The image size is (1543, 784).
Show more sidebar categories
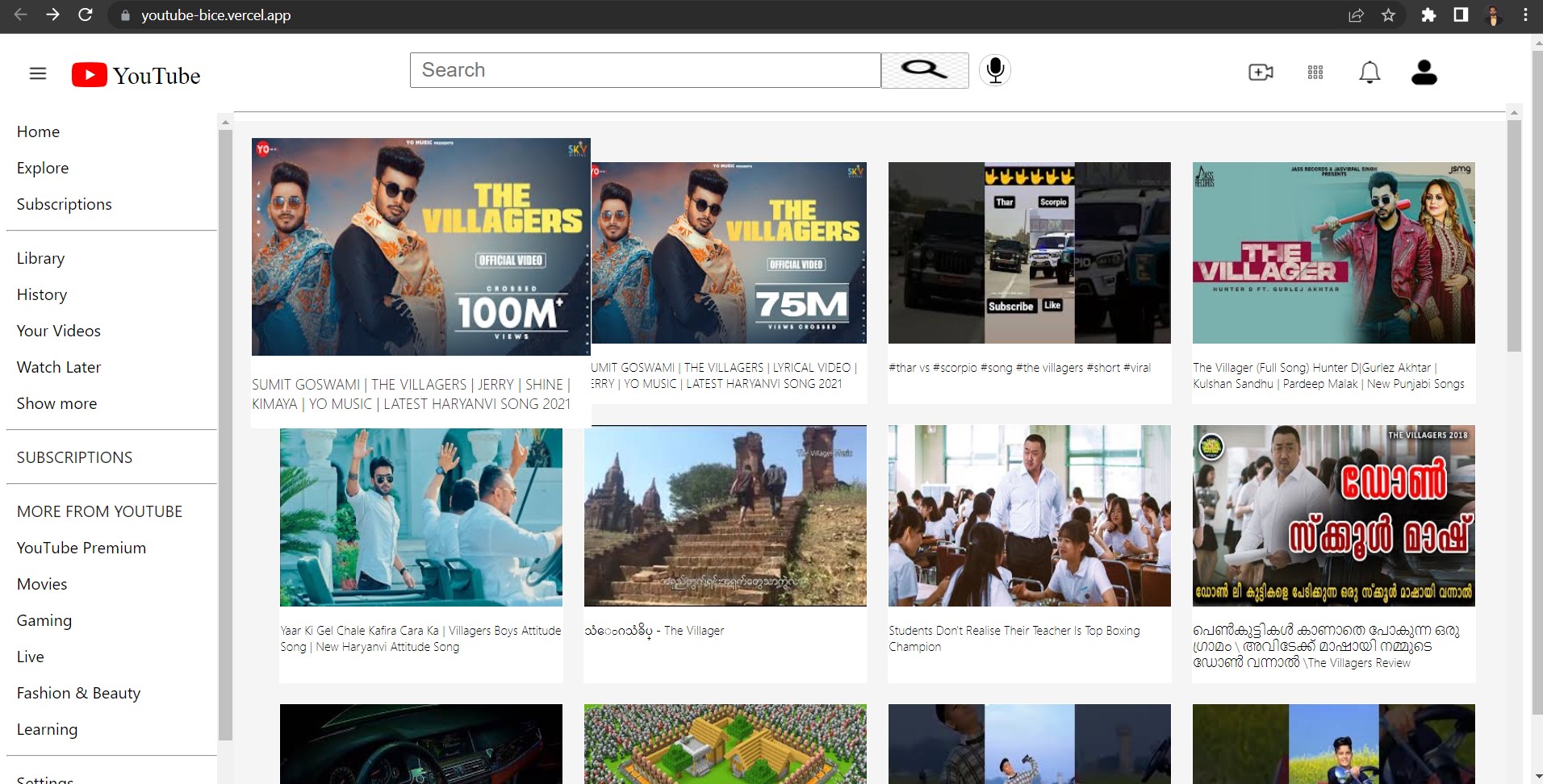point(56,403)
